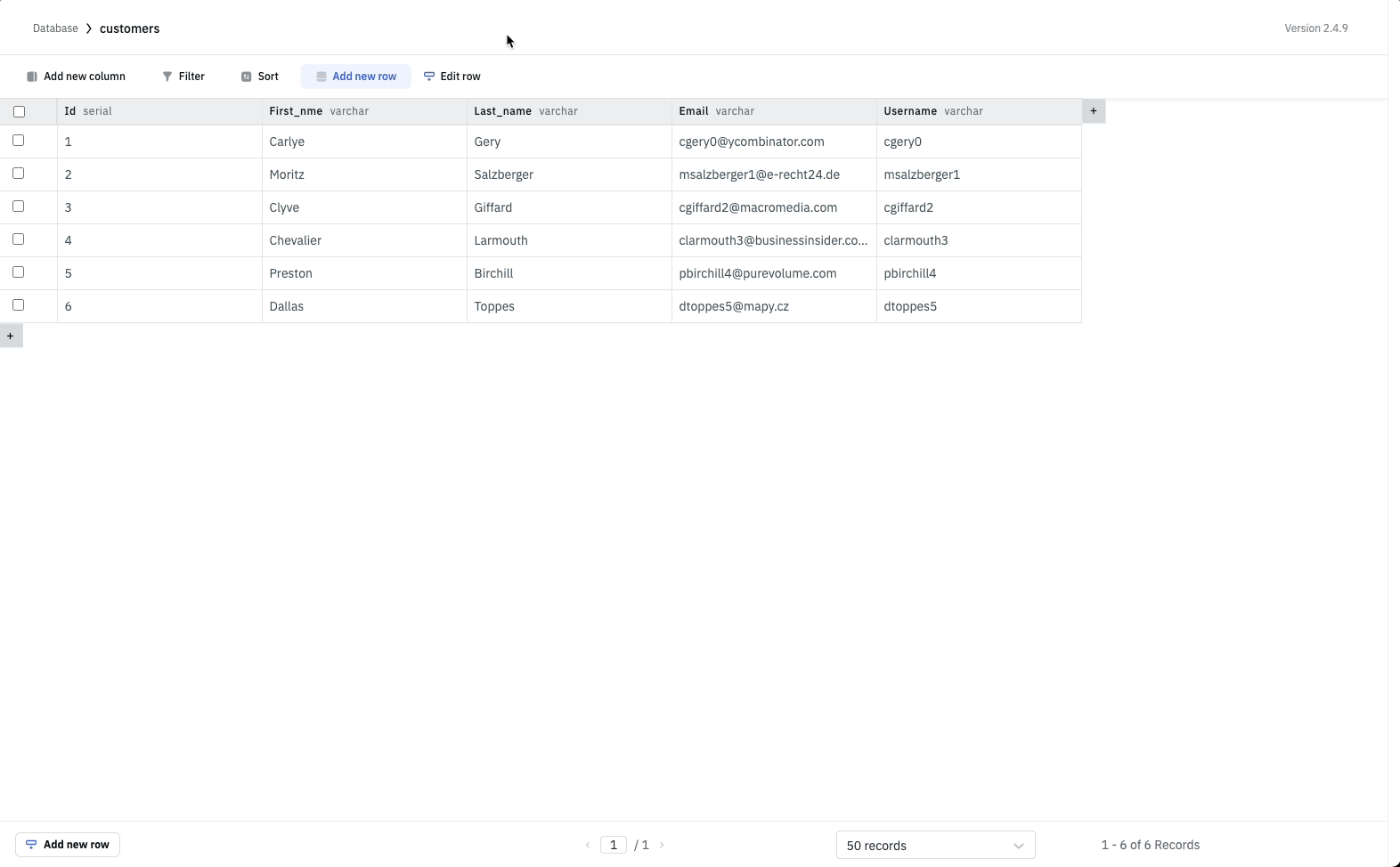Click plus icon to add column after Username

coord(1094,111)
